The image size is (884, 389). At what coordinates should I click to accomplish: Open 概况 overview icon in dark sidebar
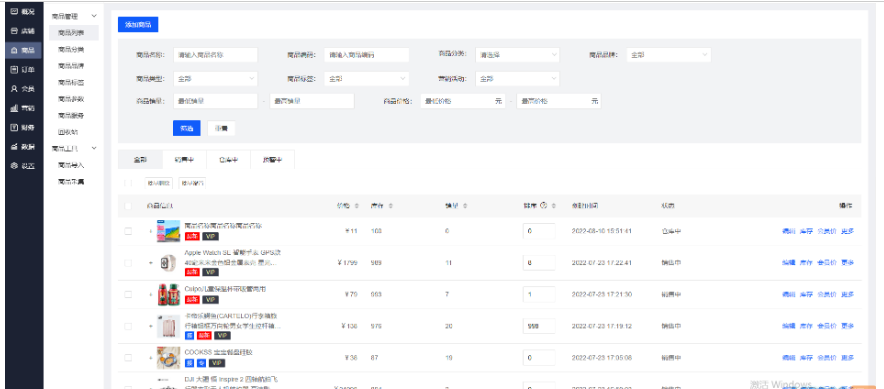(x=14, y=12)
